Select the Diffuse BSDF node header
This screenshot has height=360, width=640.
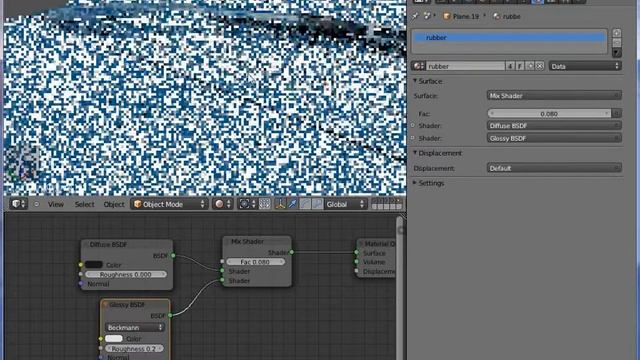pos(127,244)
